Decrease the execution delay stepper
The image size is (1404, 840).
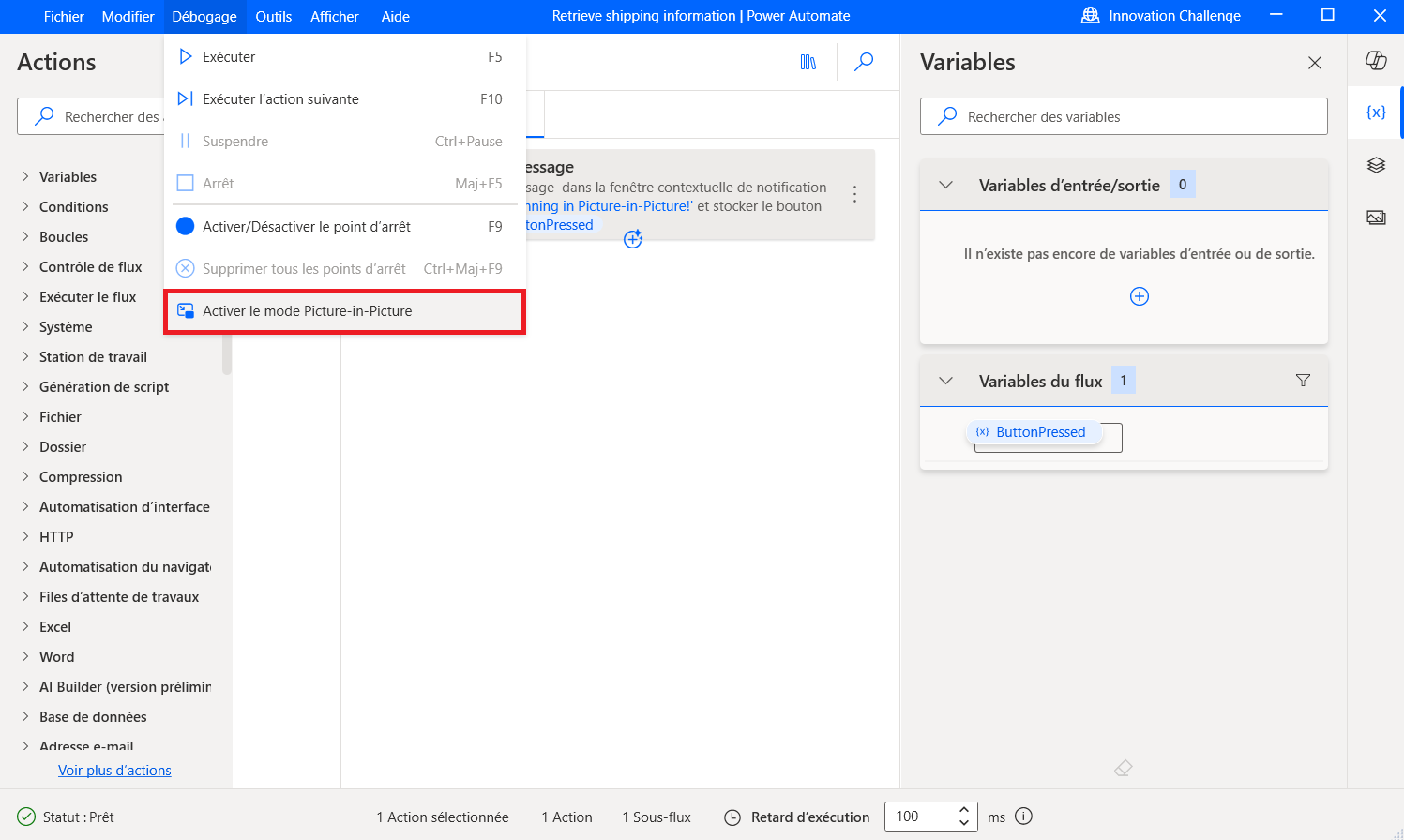pos(964,823)
